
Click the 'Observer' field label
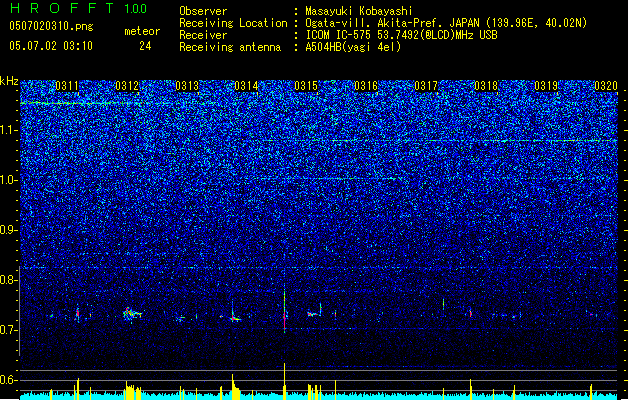tap(203, 11)
